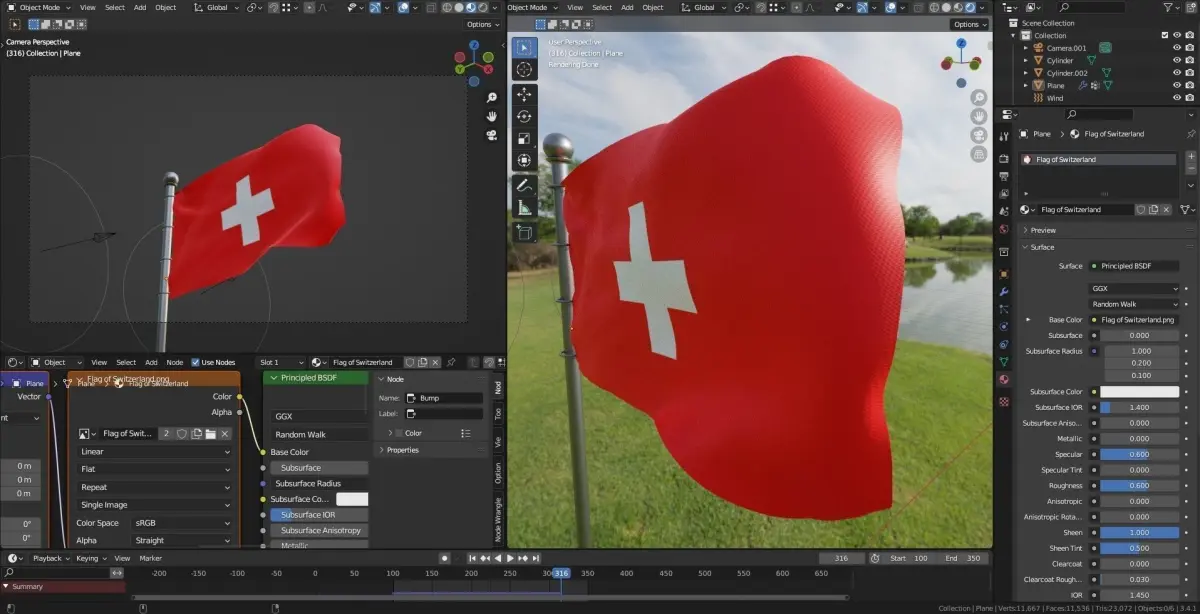1200x614 pixels.
Task: Open the GGX distribution dropdown in Properties
Action: click(1134, 289)
